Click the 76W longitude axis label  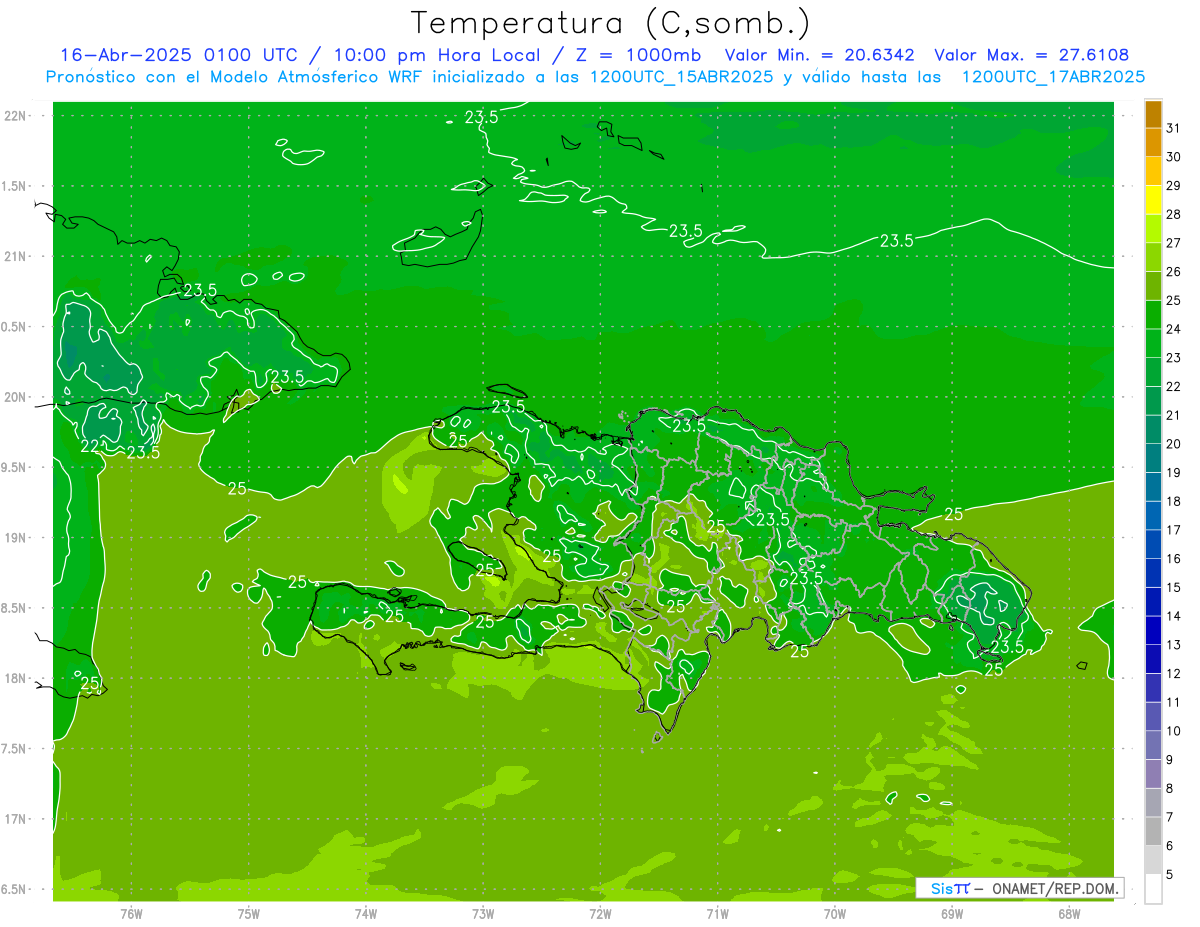(x=131, y=914)
